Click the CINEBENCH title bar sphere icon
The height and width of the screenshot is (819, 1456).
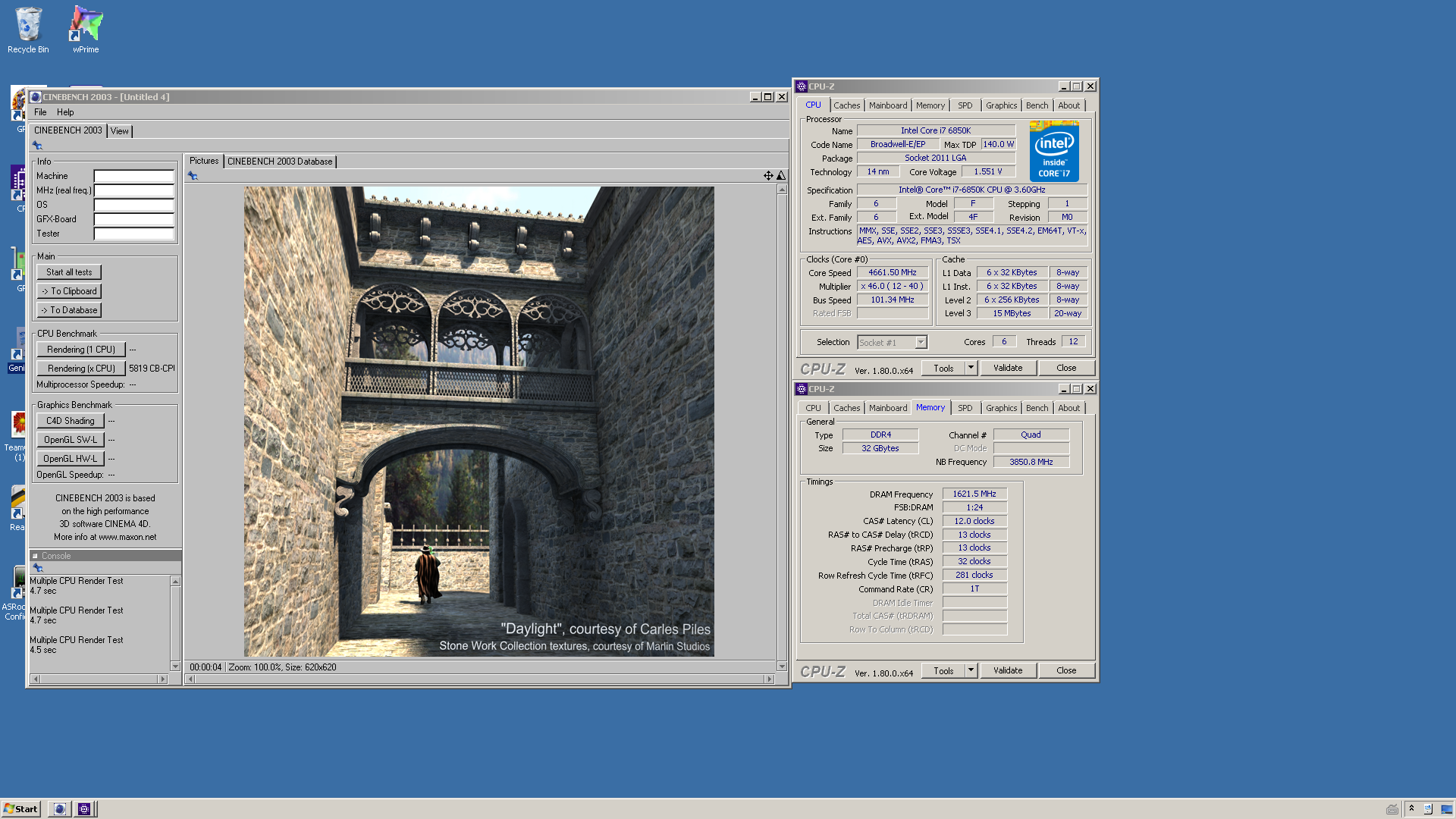tap(35, 97)
